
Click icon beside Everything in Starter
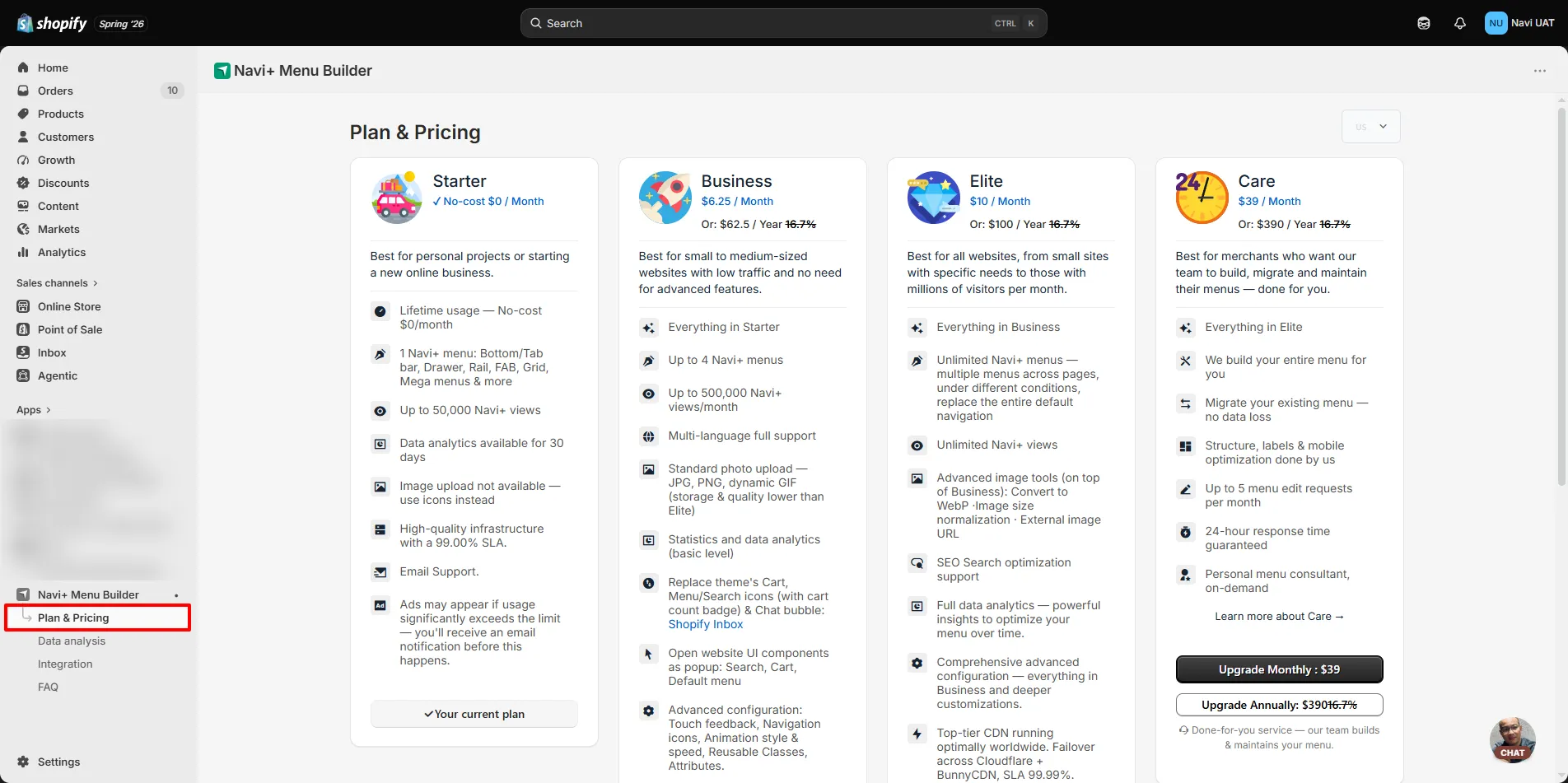649,328
